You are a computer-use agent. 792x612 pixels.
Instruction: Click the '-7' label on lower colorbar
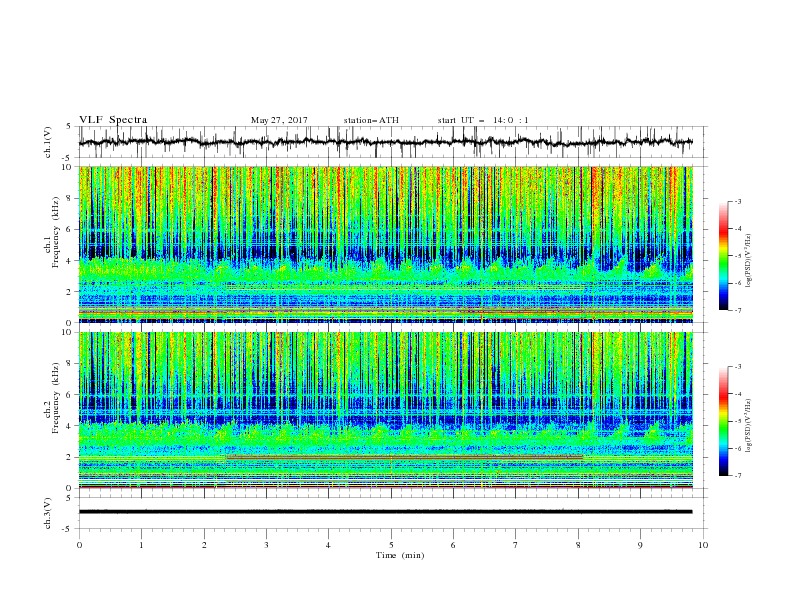click(x=737, y=476)
